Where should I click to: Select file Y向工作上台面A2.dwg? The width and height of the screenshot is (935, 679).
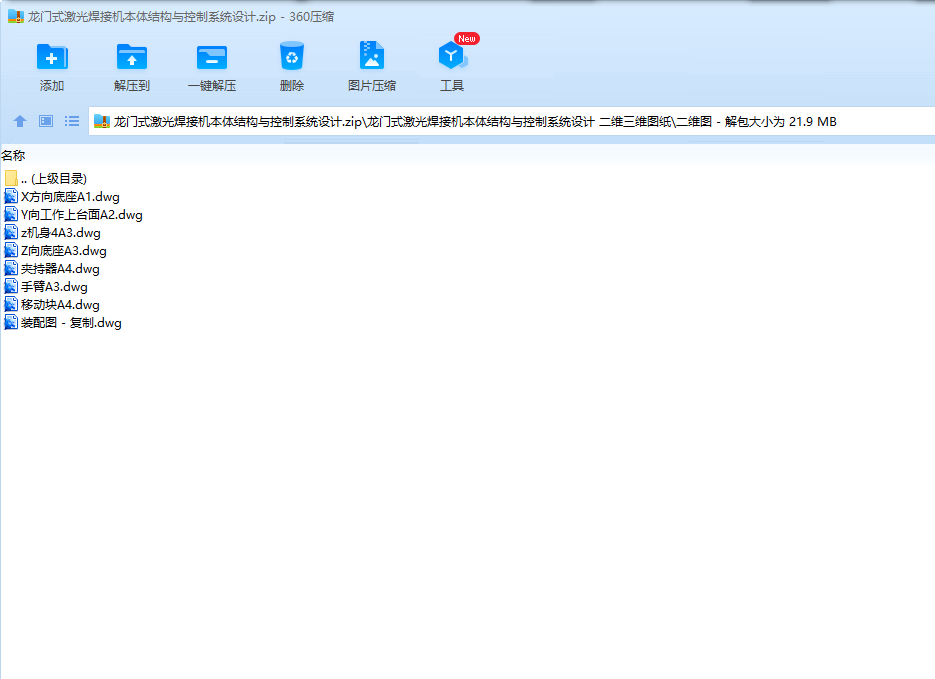pyautogui.click(x=73, y=215)
